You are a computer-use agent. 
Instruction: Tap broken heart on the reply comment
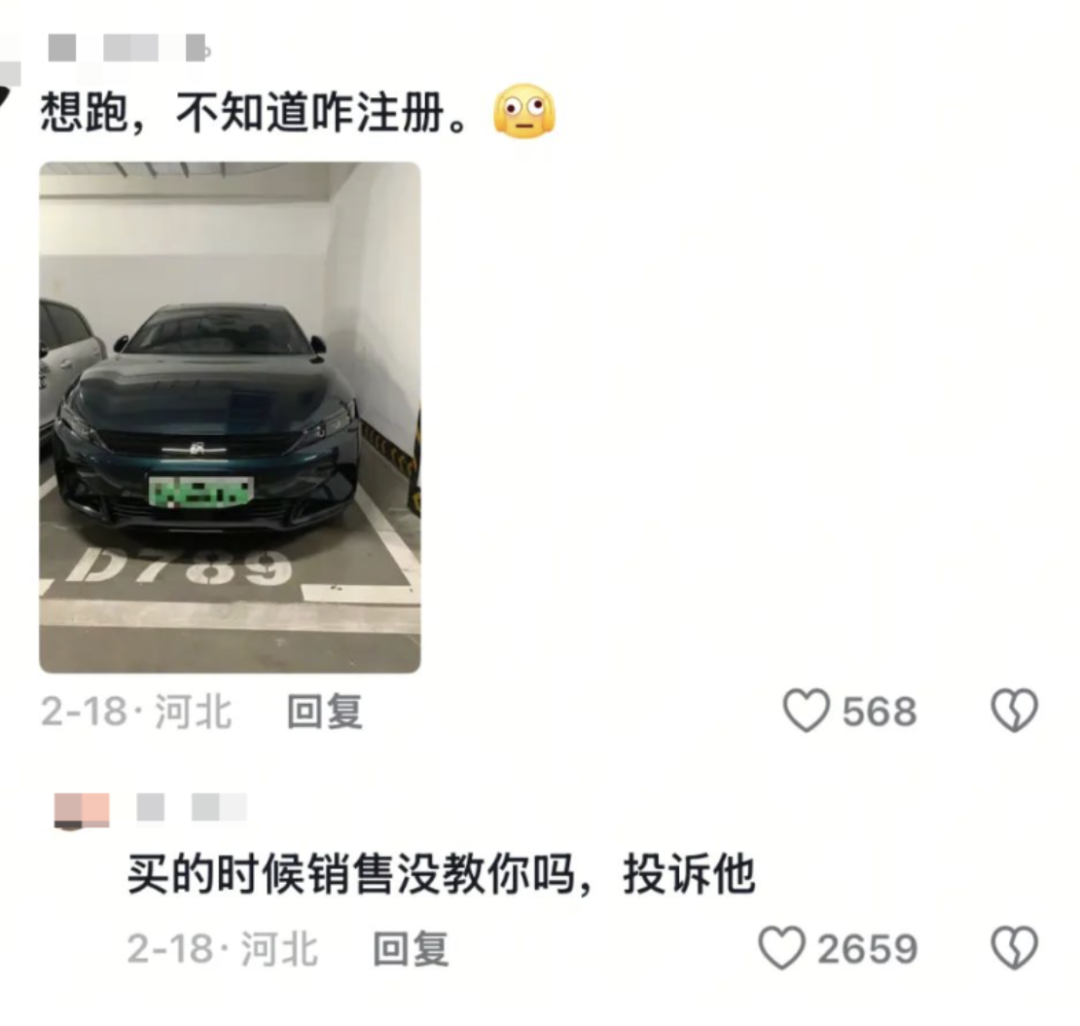(1014, 948)
